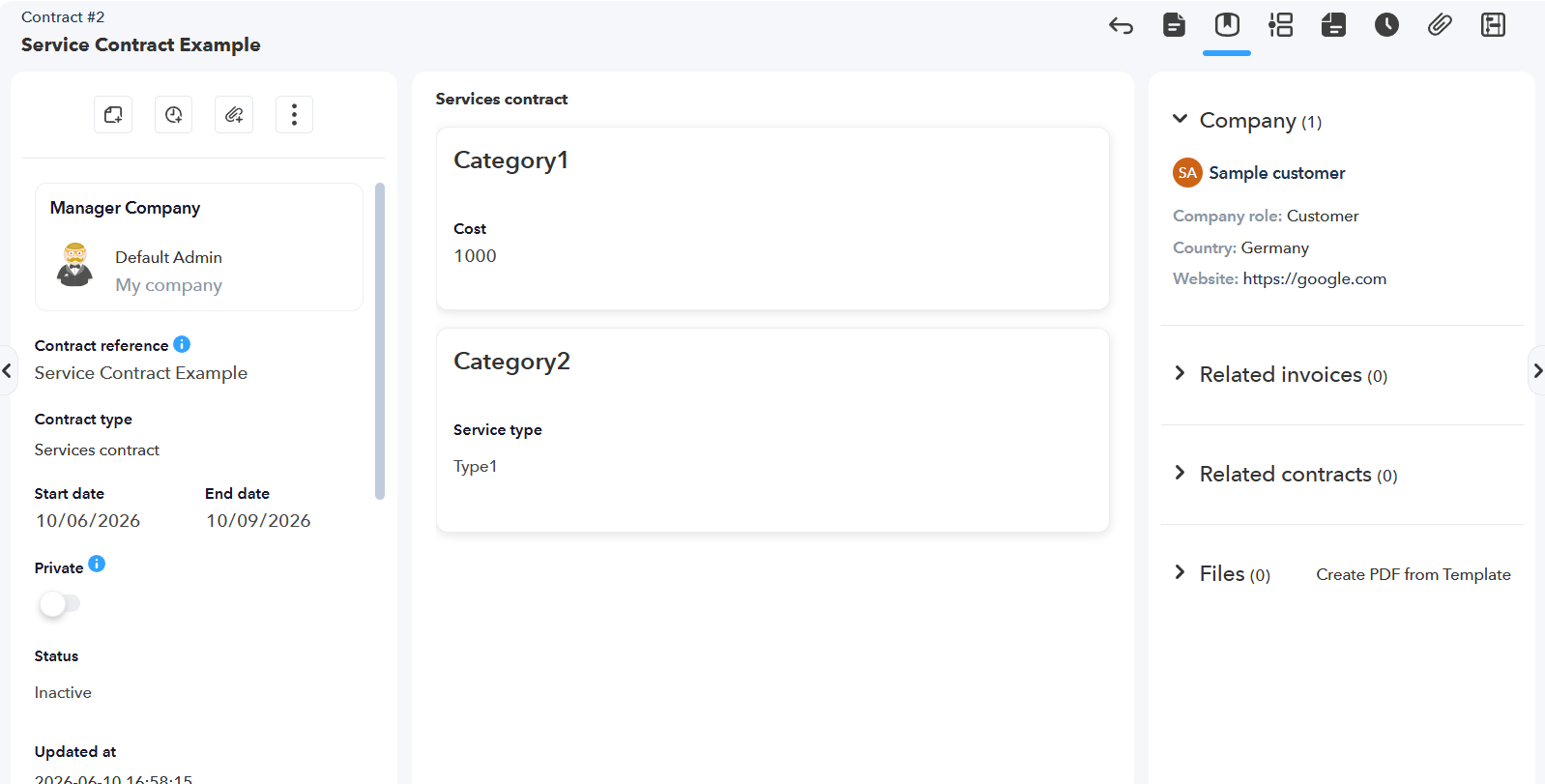This screenshot has width=1545, height=784.
Task: Select the active bookmark tab in top toolbar
Action: [x=1227, y=25]
